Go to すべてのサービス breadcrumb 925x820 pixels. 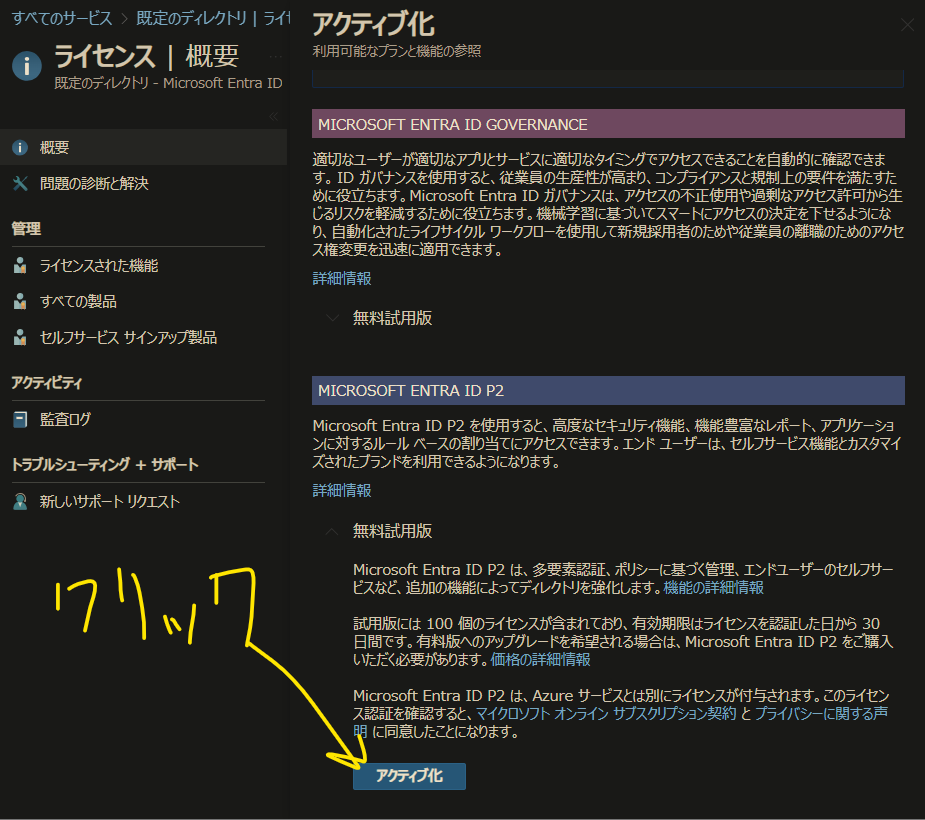pyautogui.click(x=62, y=18)
